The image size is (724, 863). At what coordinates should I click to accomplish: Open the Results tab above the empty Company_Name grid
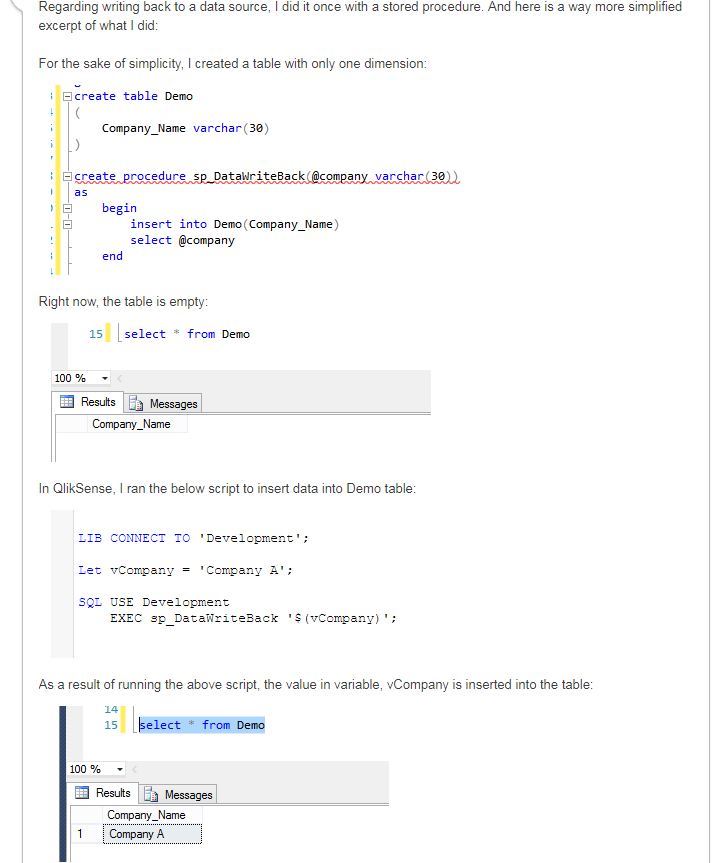click(88, 402)
